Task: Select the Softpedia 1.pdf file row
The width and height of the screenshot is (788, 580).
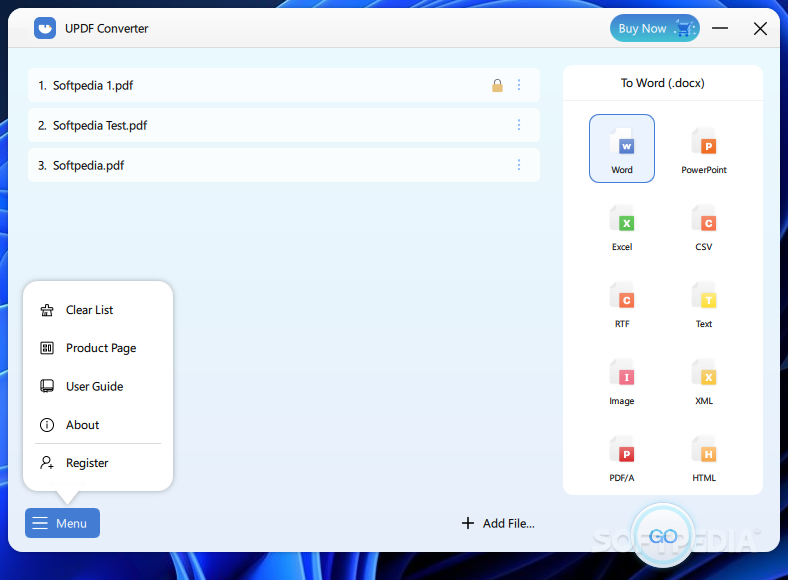Action: coord(284,85)
